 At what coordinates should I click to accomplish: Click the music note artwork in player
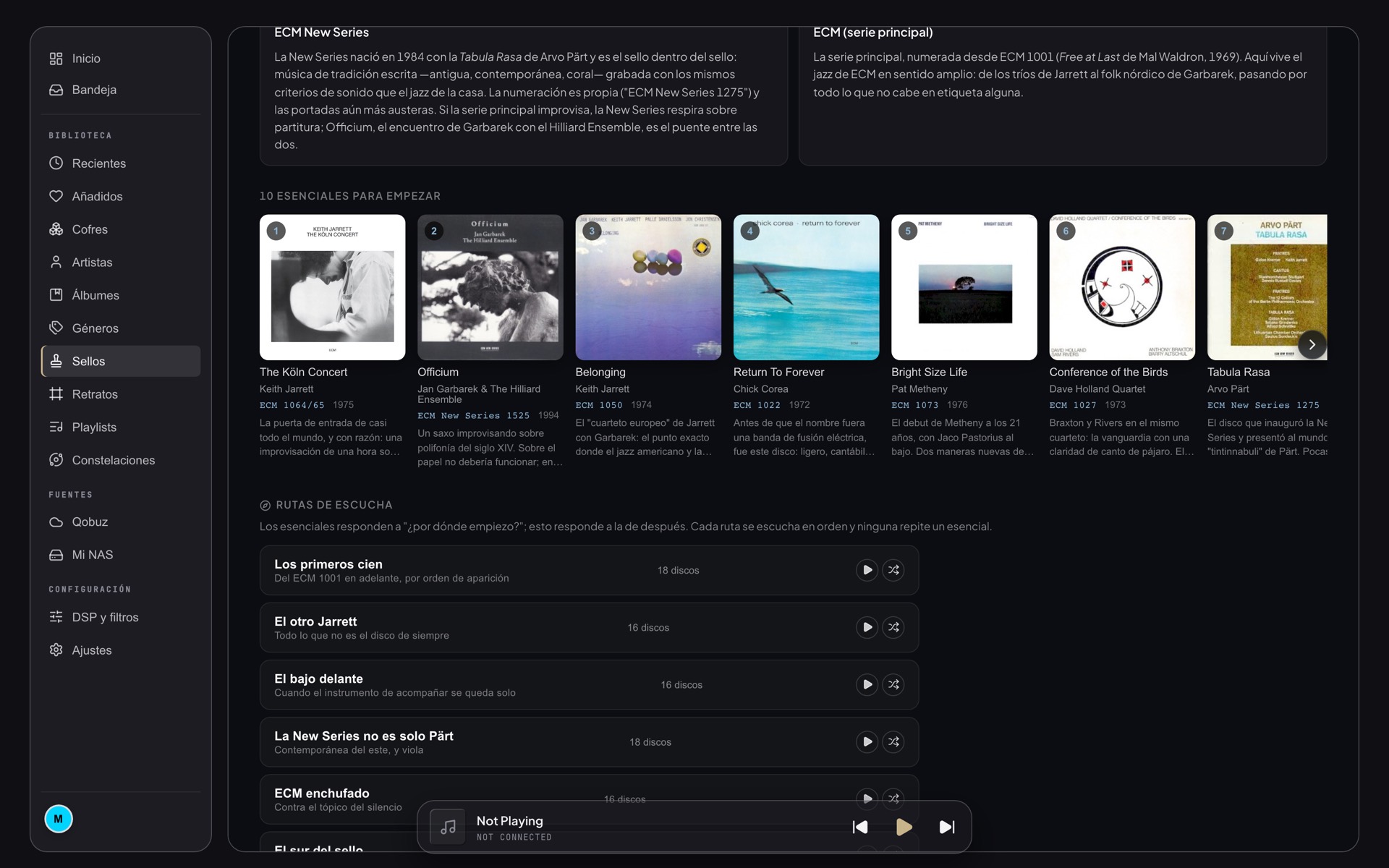[448, 827]
